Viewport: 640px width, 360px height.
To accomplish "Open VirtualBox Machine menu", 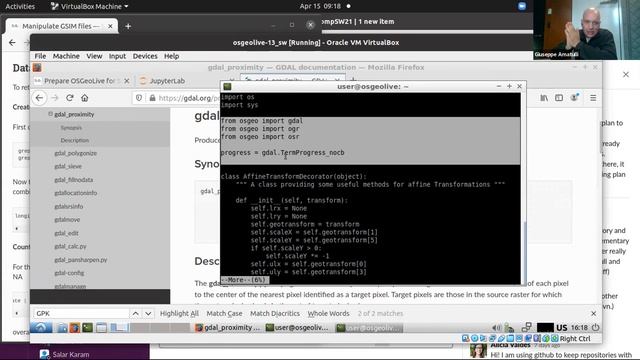I will [x=66, y=56].
